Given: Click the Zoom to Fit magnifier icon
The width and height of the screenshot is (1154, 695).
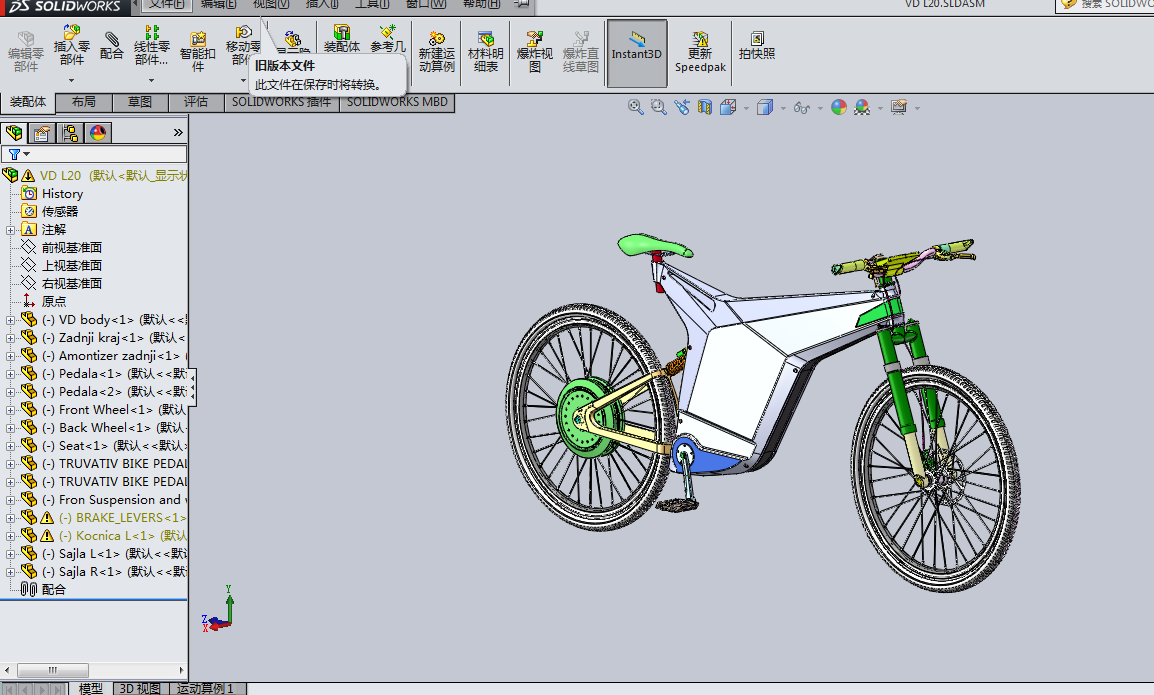Looking at the screenshot, I should point(635,107).
